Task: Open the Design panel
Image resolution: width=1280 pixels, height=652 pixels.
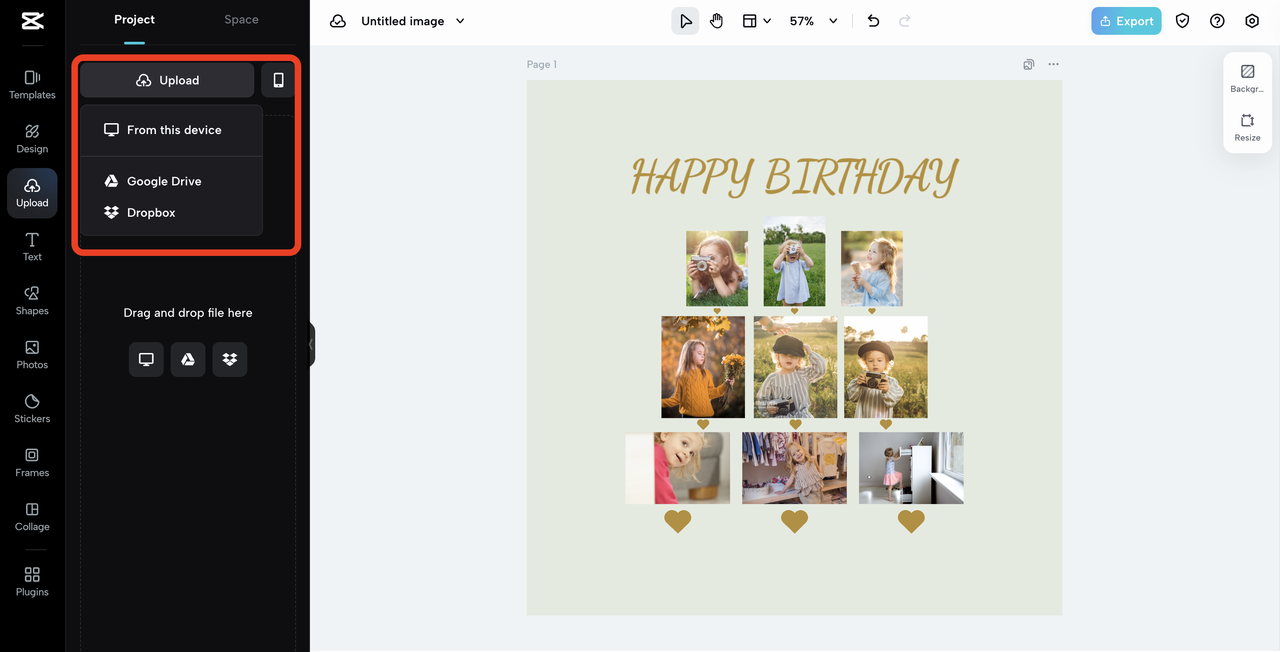Action: coord(32,139)
